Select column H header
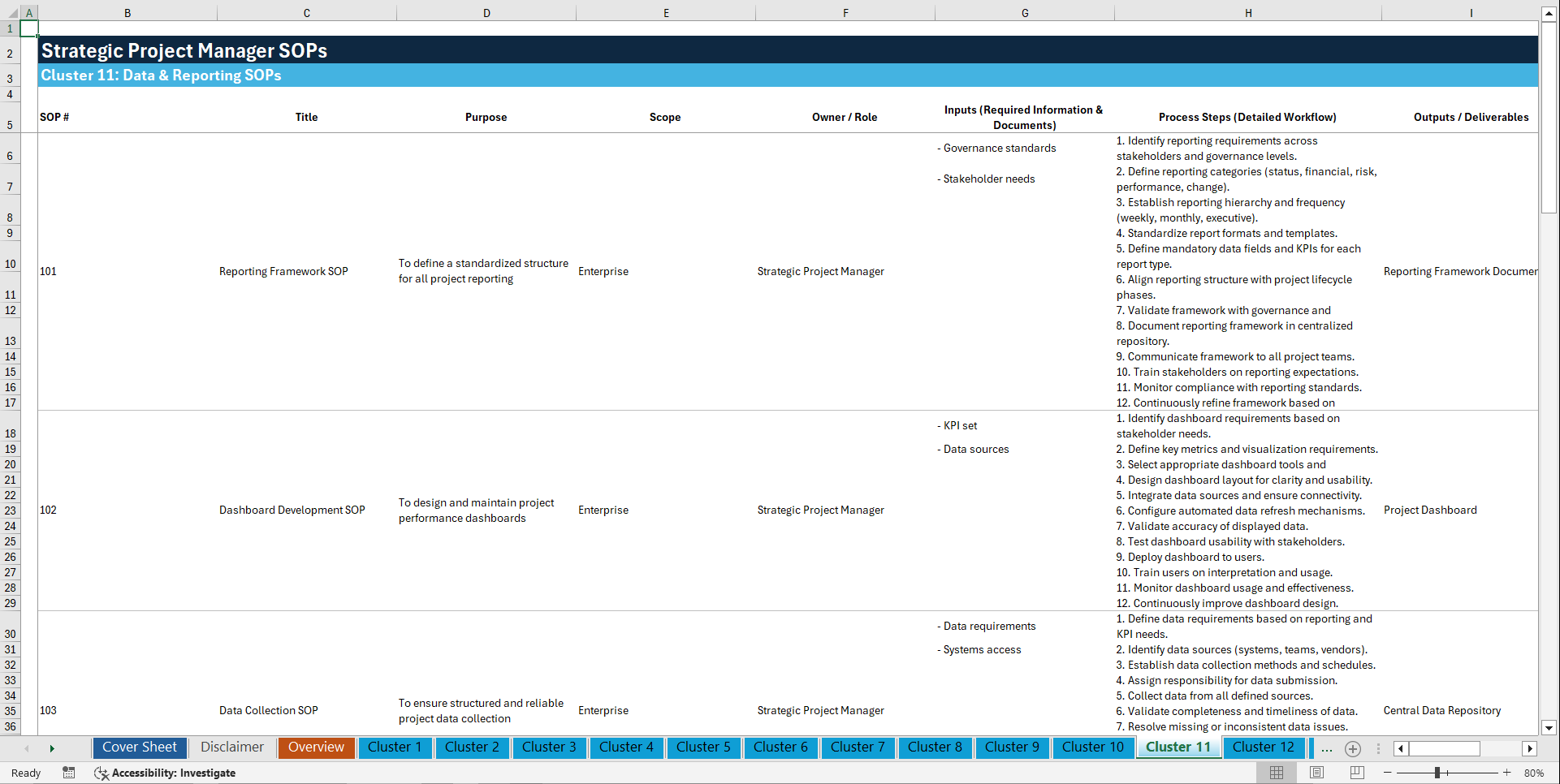The width and height of the screenshot is (1560, 784). (x=1248, y=13)
